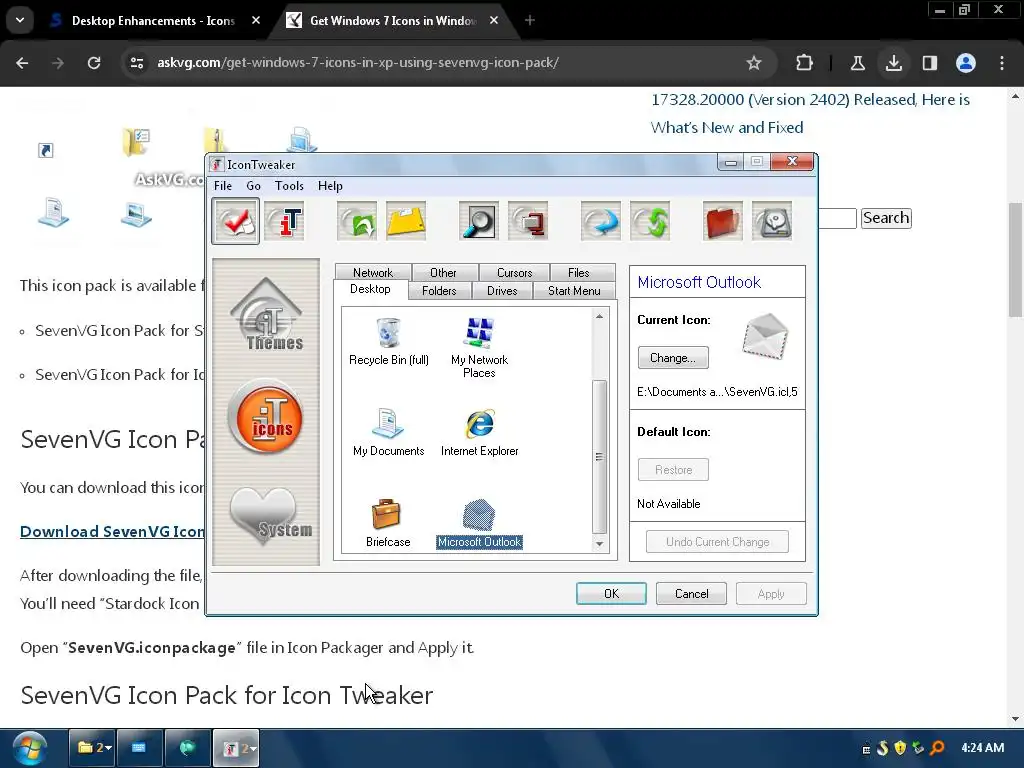Click the magnifying glass toolbar icon
Viewport: 1024px width, 768px height.
(479, 222)
